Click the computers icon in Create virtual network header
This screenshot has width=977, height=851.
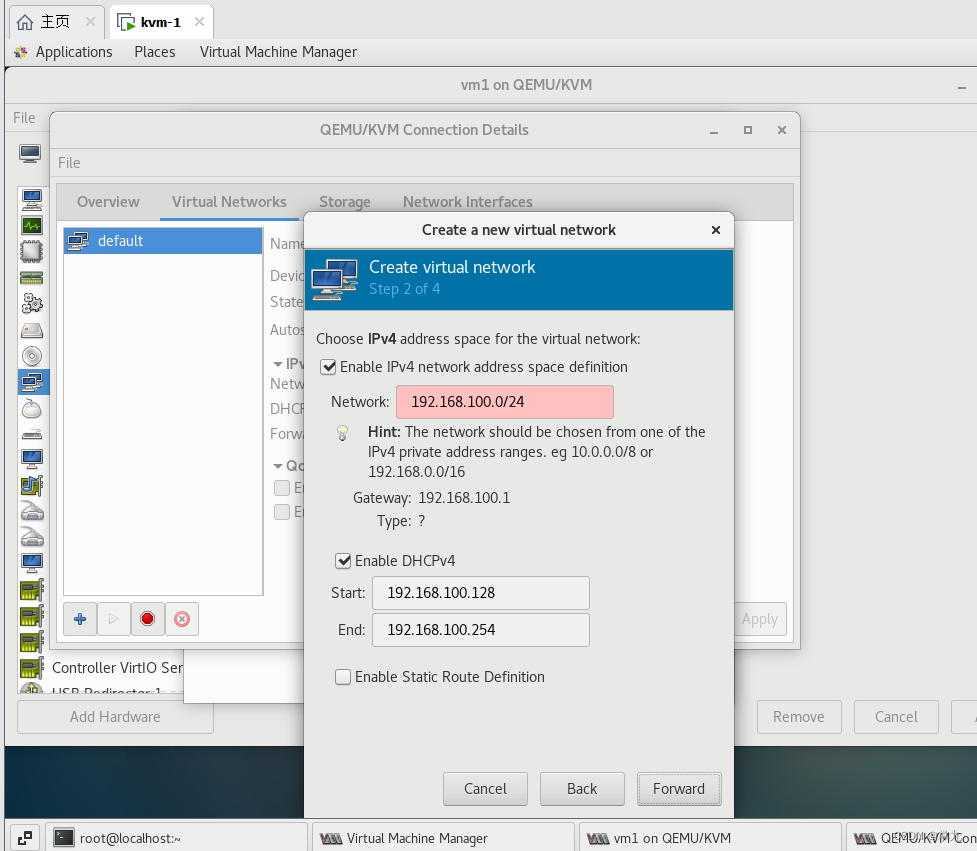click(x=335, y=280)
